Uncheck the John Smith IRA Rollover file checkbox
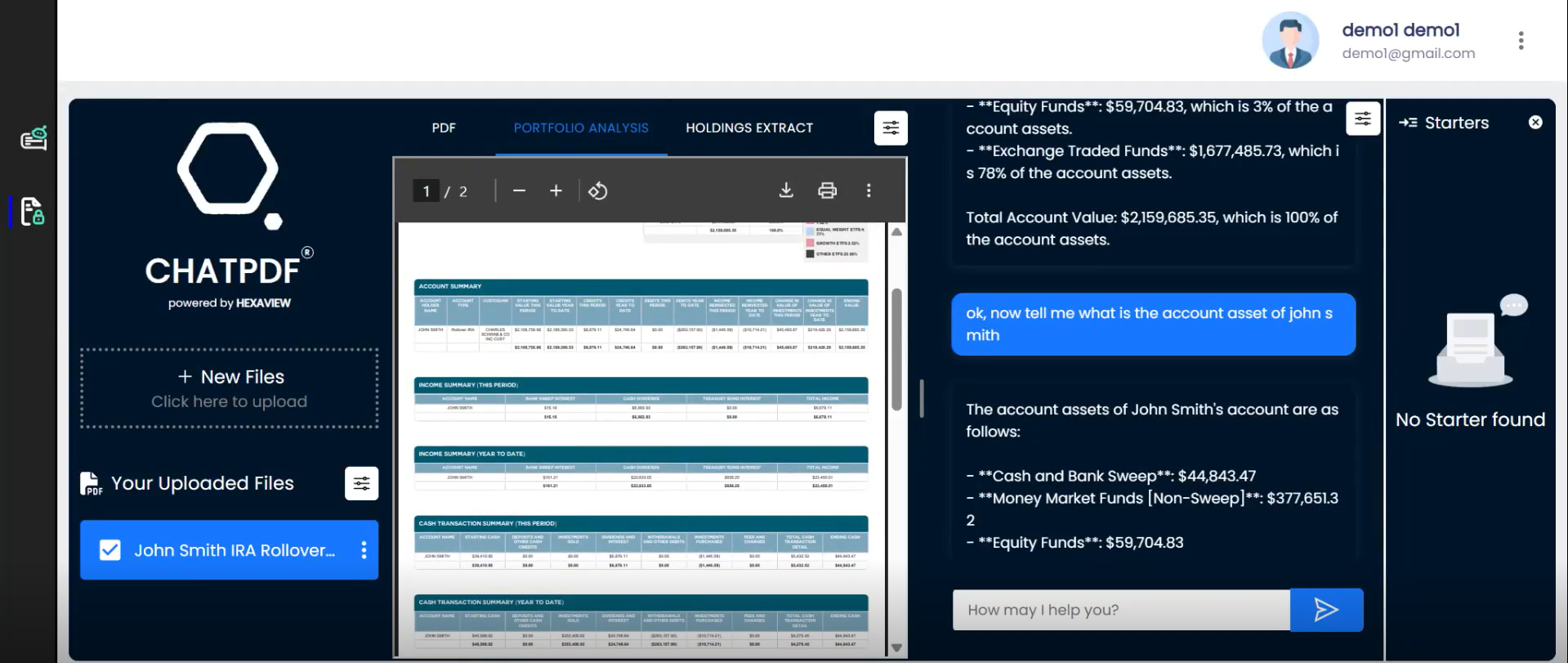The image size is (1568, 663). [x=109, y=550]
